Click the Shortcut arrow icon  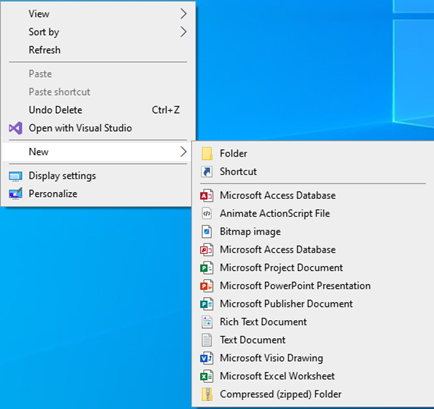pos(207,172)
